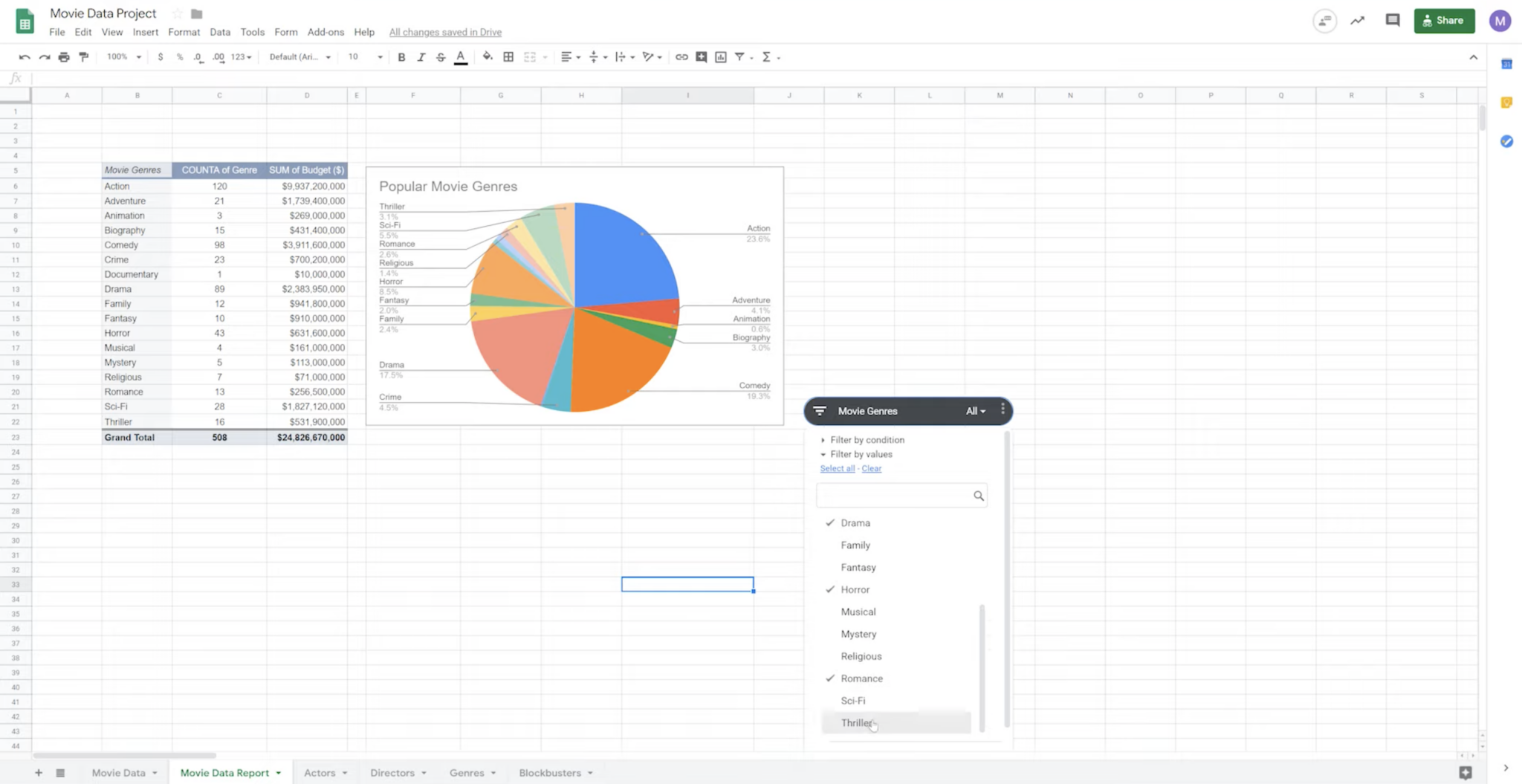Select the Paint format tool
This screenshot has height=784, width=1522.
point(83,56)
